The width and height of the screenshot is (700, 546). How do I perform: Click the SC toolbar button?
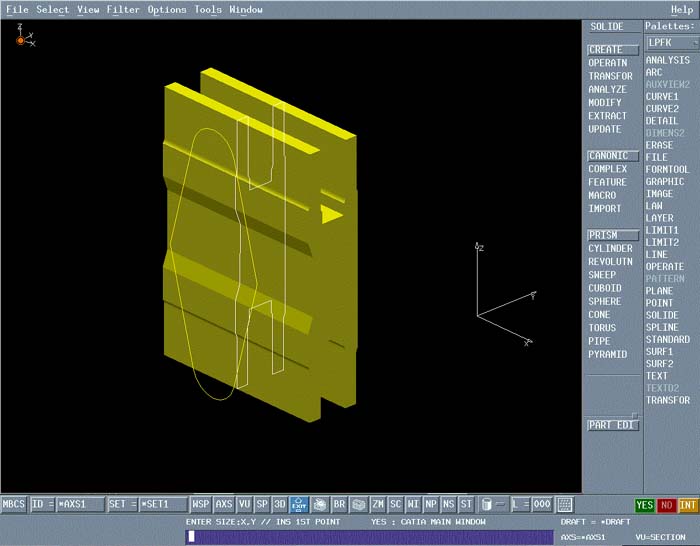click(x=396, y=505)
